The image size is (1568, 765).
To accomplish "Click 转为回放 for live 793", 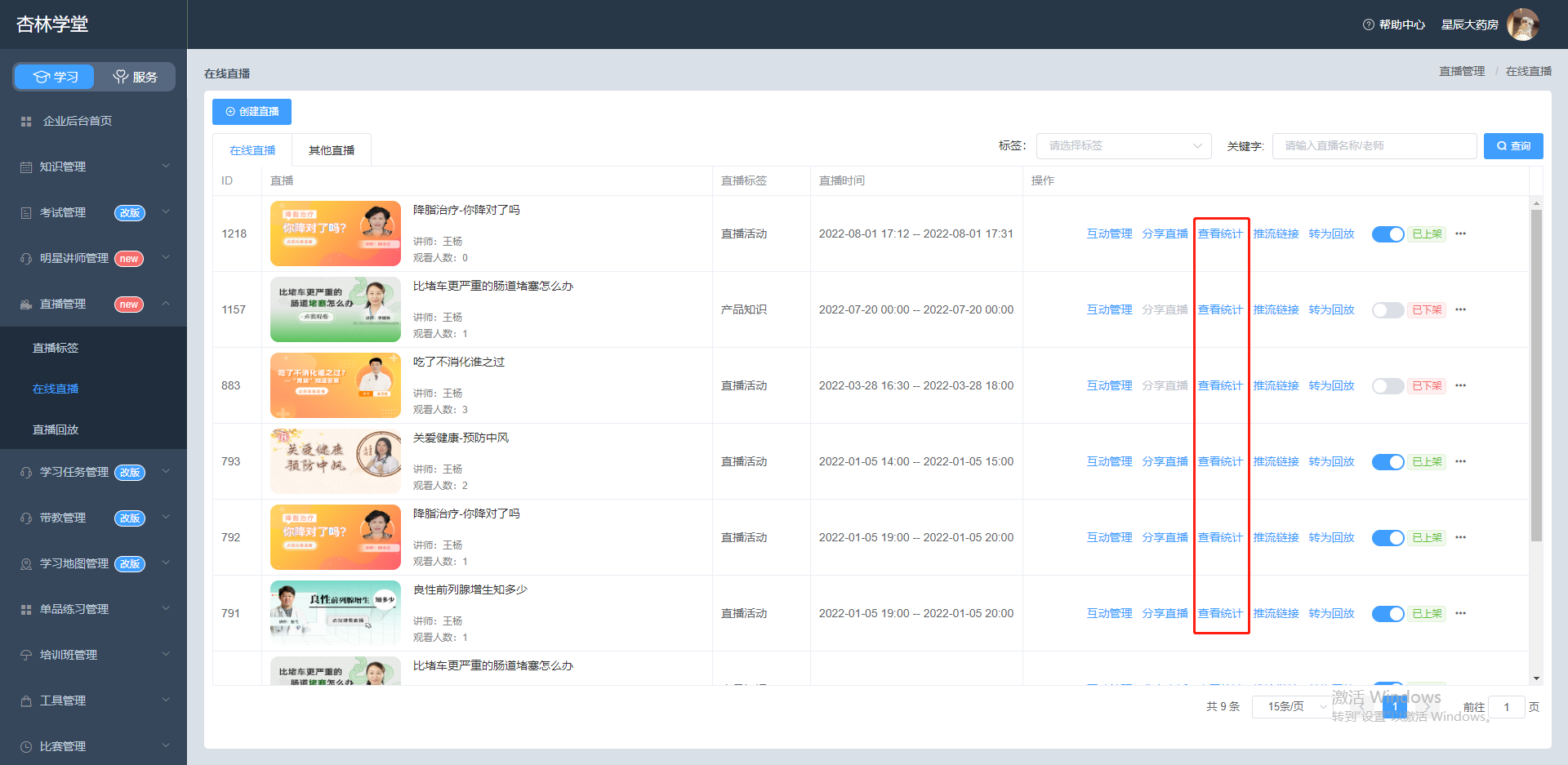I will [x=1331, y=461].
